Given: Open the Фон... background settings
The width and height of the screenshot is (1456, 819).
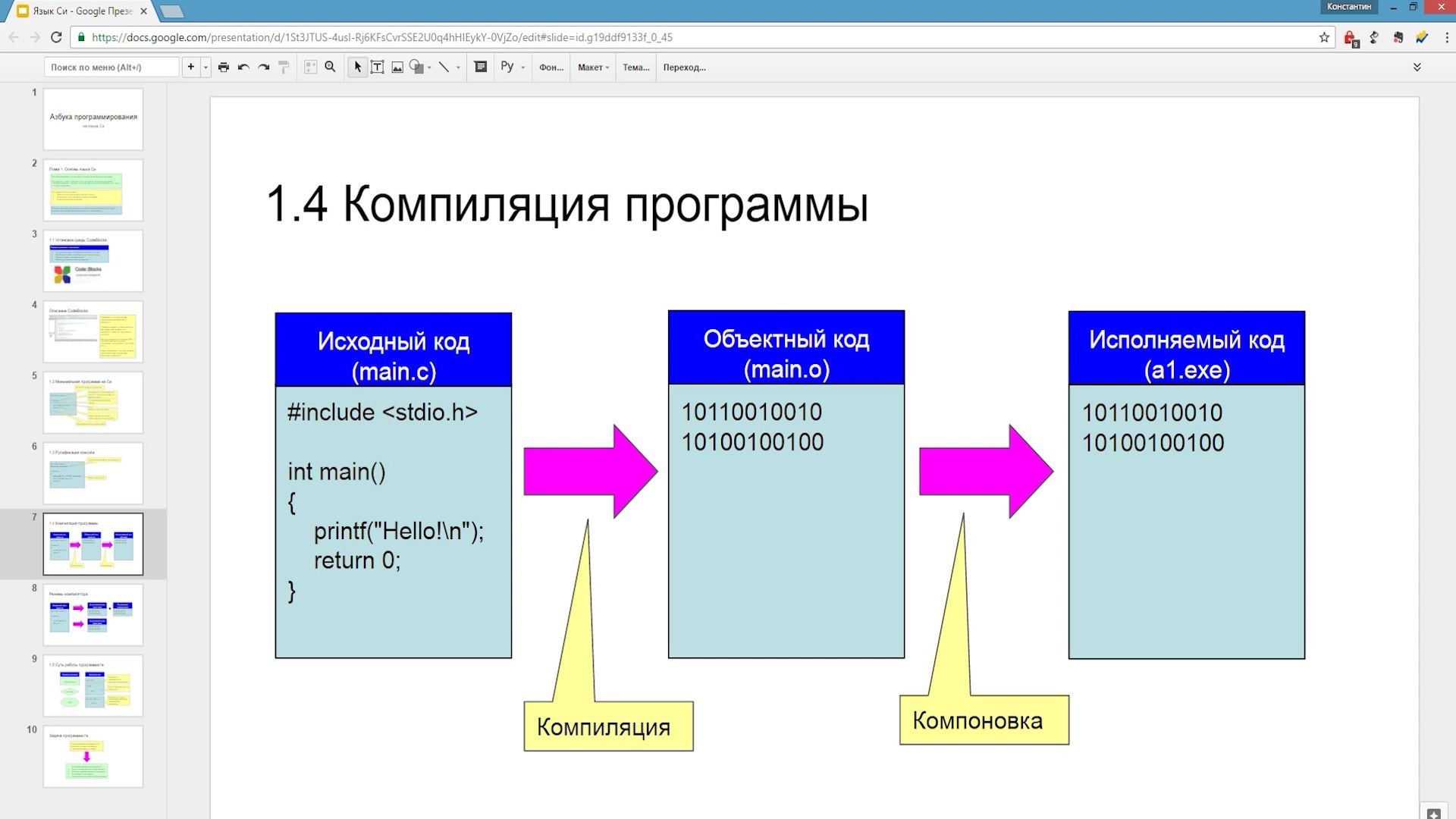Looking at the screenshot, I should (551, 67).
